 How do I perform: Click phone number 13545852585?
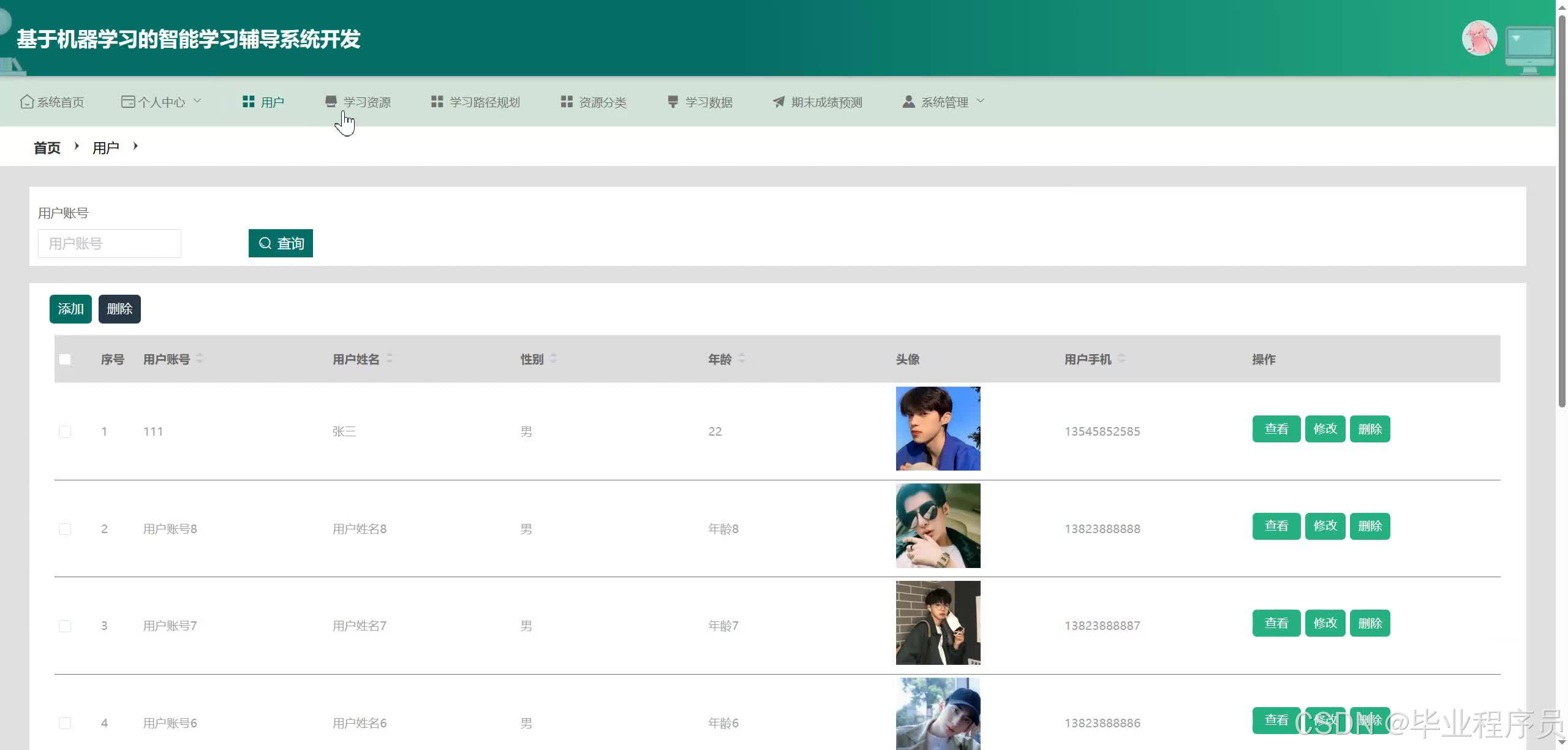pos(1102,431)
